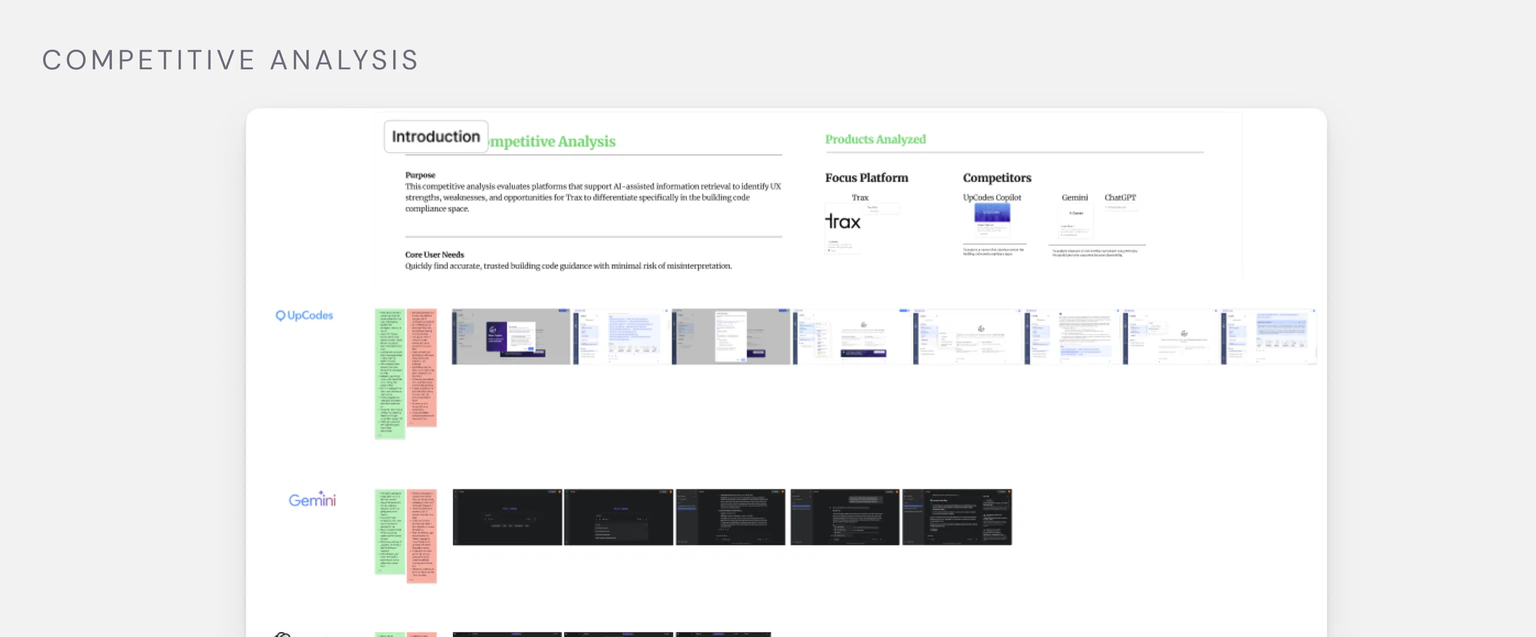Open the fourth Gemini dark screenshot thumbnail
Image resolution: width=1536 pixels, height=637 pixels.
(845, 517)
